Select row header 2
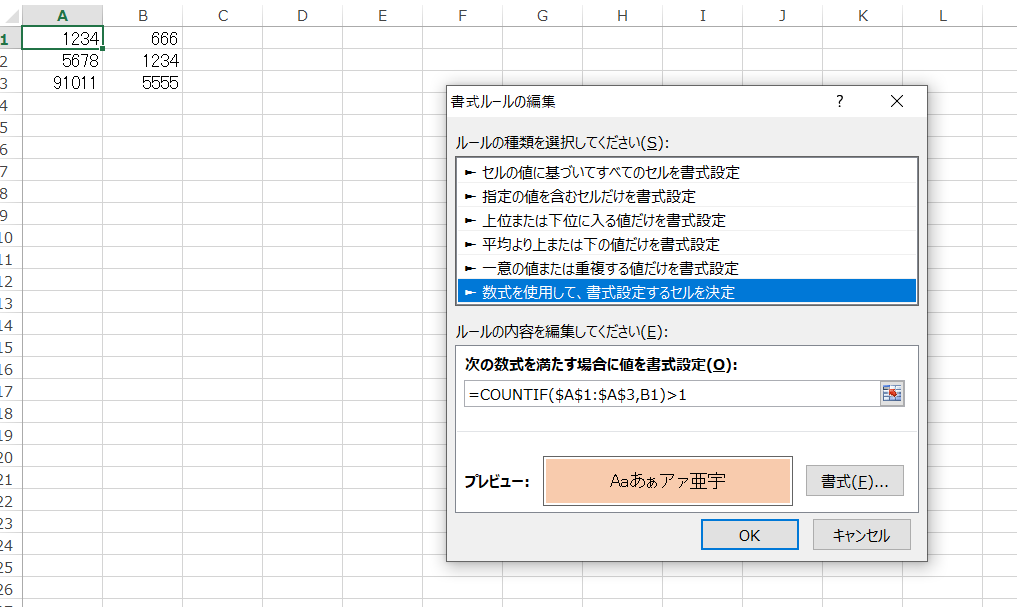This screenshot has width=1017, height=607. point(8,60)
